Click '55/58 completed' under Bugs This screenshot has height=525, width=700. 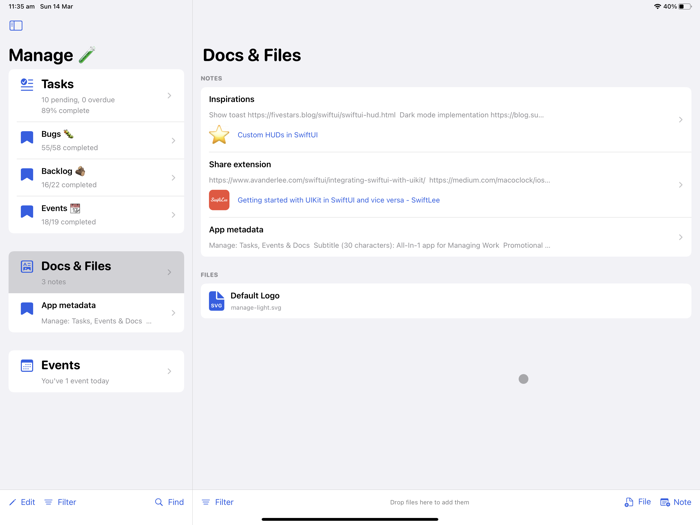click(x=70, y=148)
